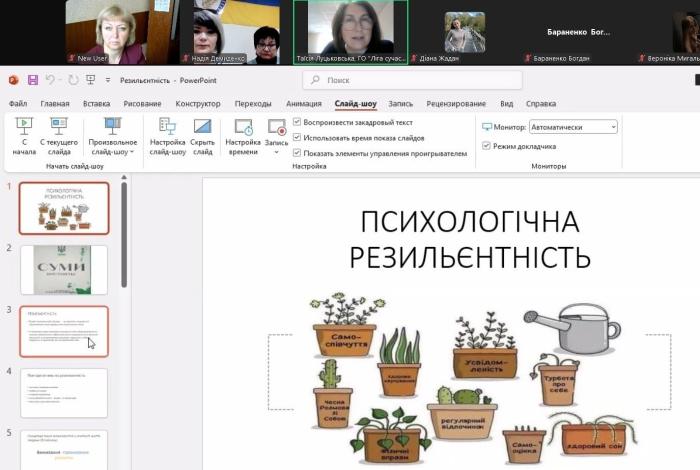The width and height of the screenshot is (700, 470).
Task: Toggle Воспроизвести закадровый текст checkbox
Action: point(297,123)
